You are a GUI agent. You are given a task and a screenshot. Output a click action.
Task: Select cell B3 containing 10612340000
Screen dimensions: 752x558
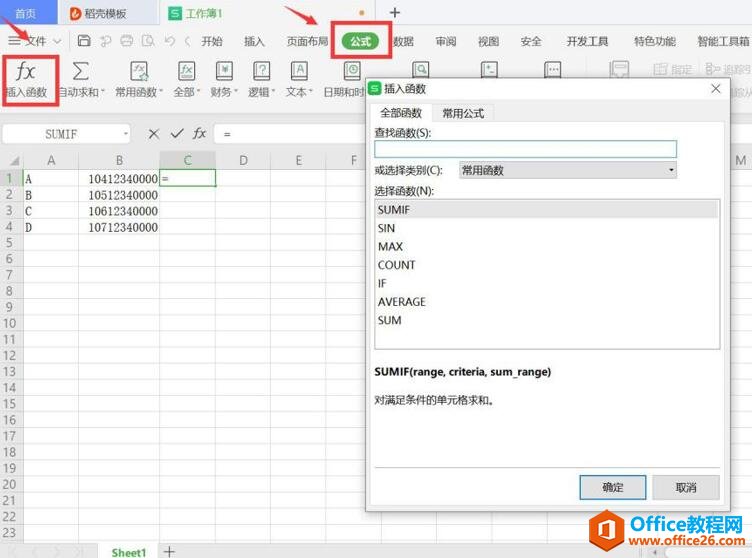pyautogui.click(x=119, y=211)
